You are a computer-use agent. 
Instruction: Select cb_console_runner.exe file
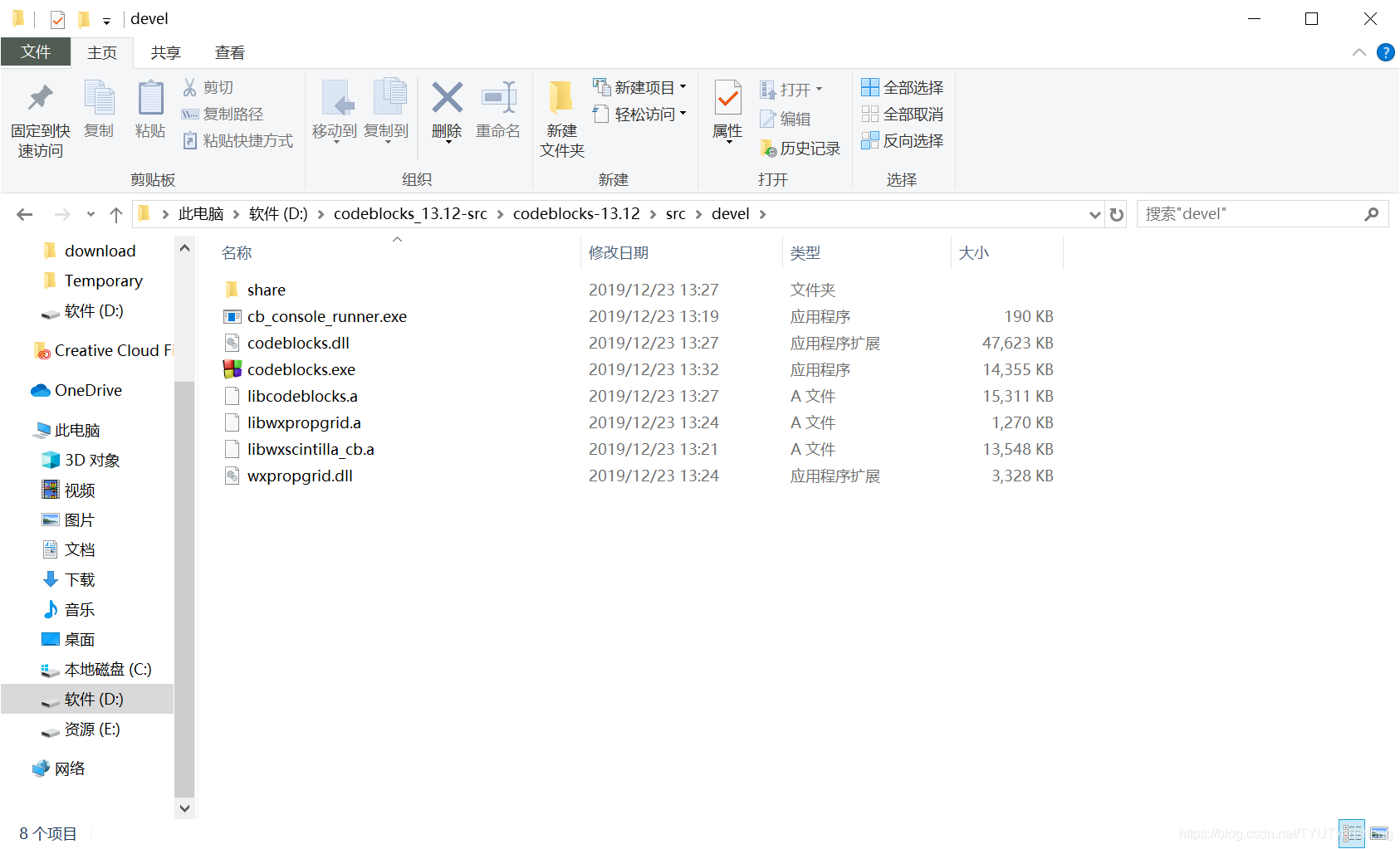327,316
